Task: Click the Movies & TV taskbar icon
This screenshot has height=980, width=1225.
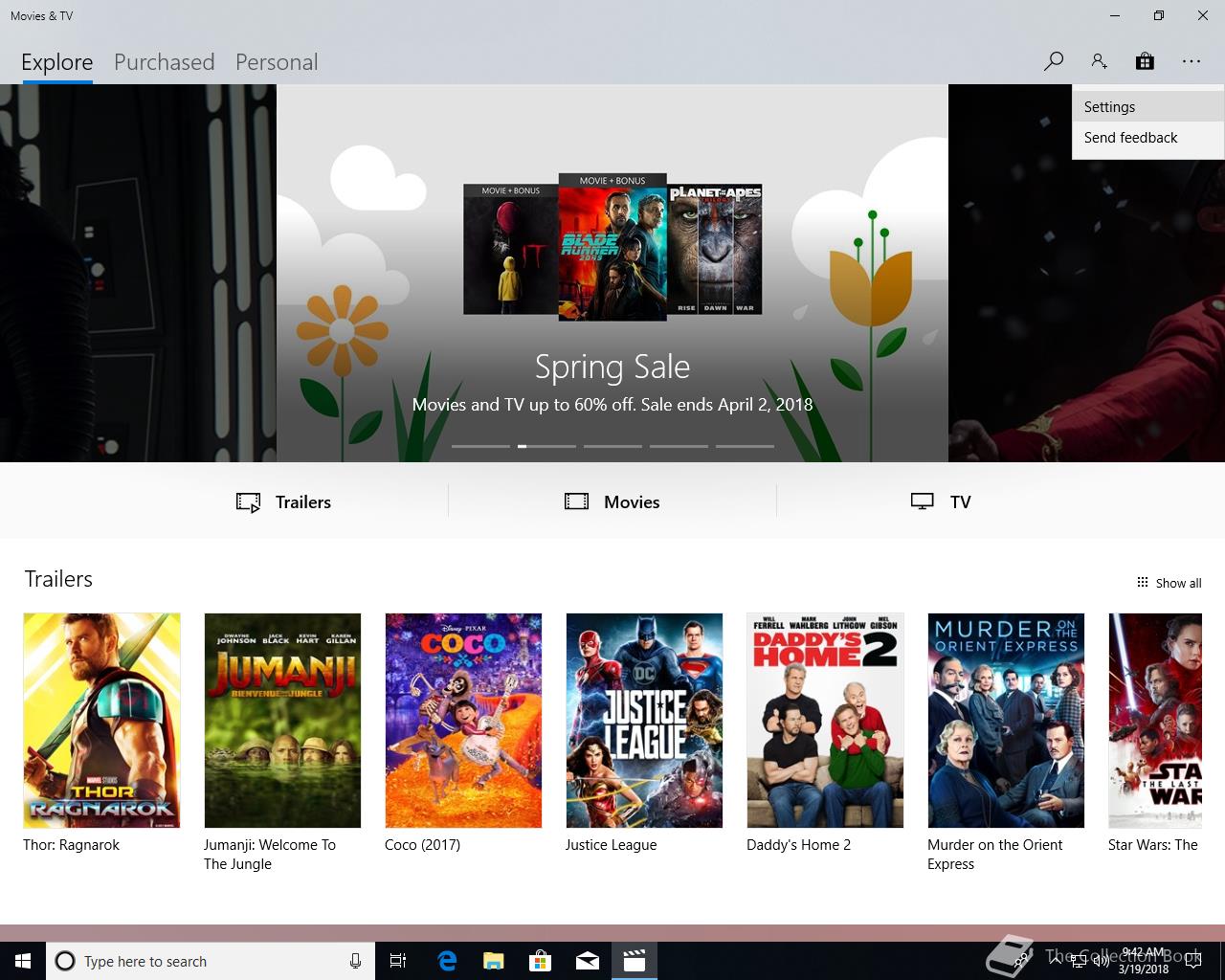Action: [x=635, y=961]
